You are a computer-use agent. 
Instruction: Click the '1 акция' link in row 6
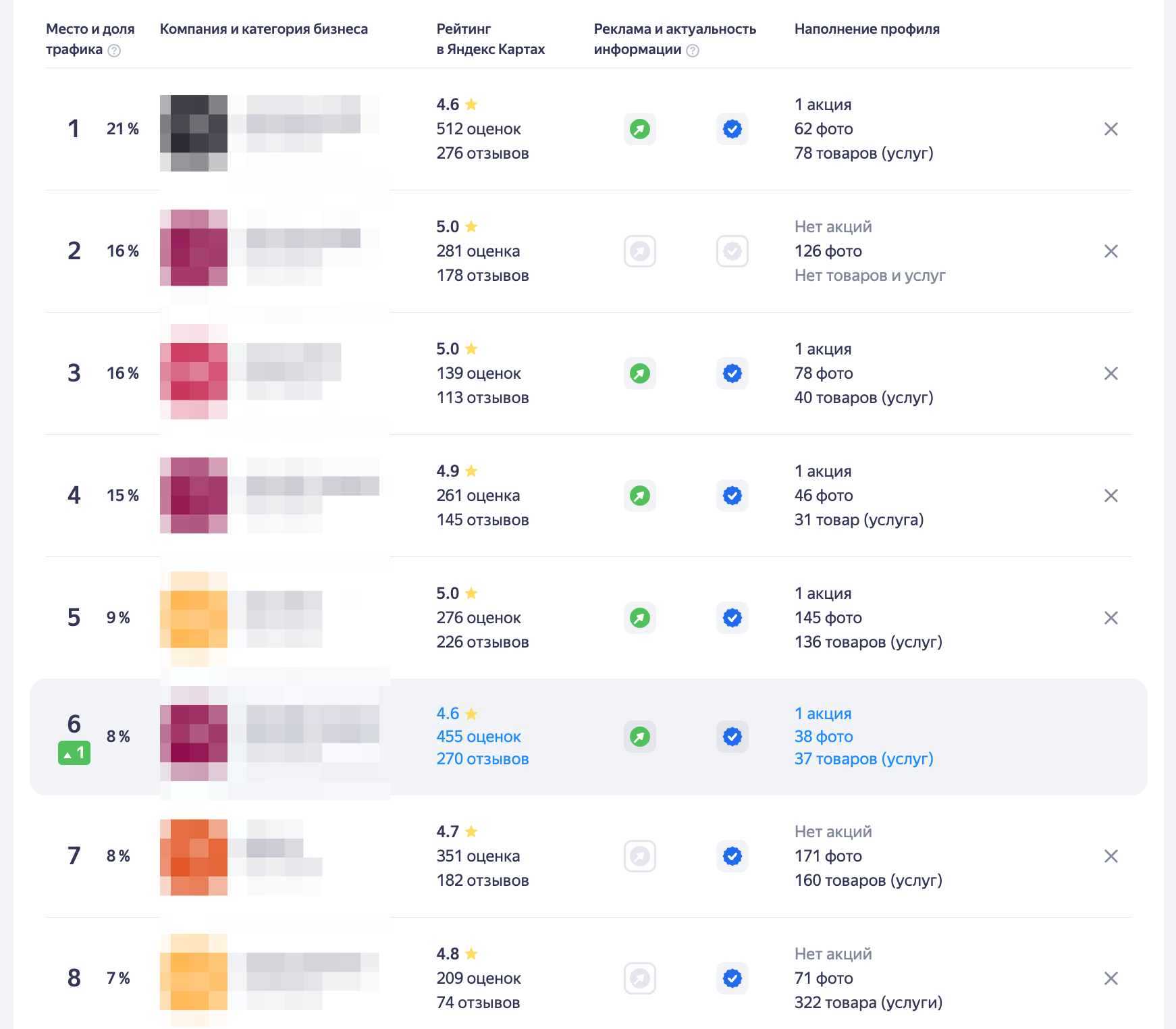click(822, 714)
